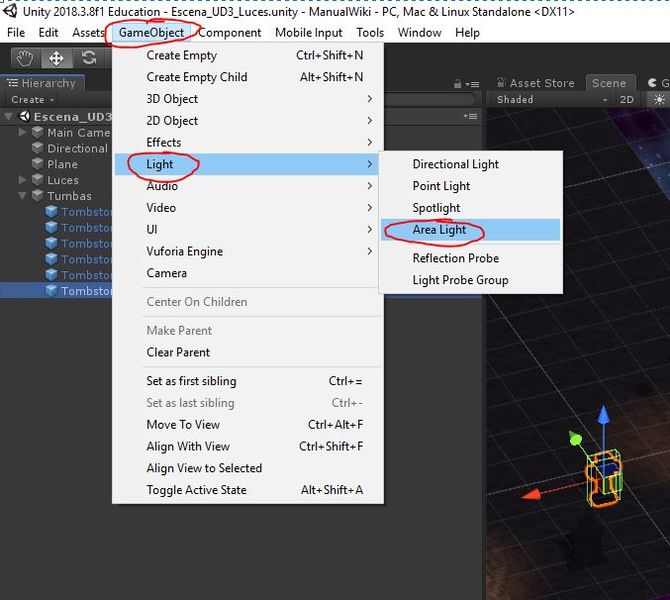This screenshot has height=600, width=670.
Task: Click the Unity logo in title bar
Action: (9, 11)
